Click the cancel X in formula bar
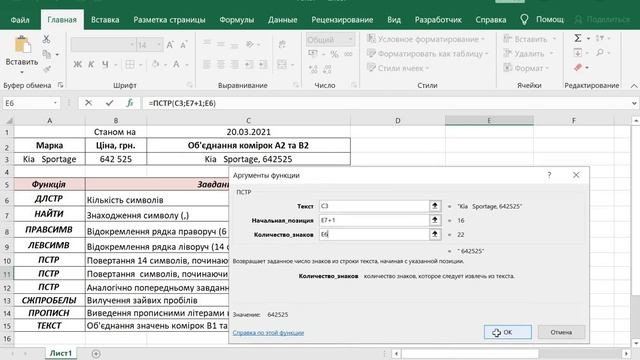Image resolution: width=640 pixels, height=360 pixels. point(88,103)
